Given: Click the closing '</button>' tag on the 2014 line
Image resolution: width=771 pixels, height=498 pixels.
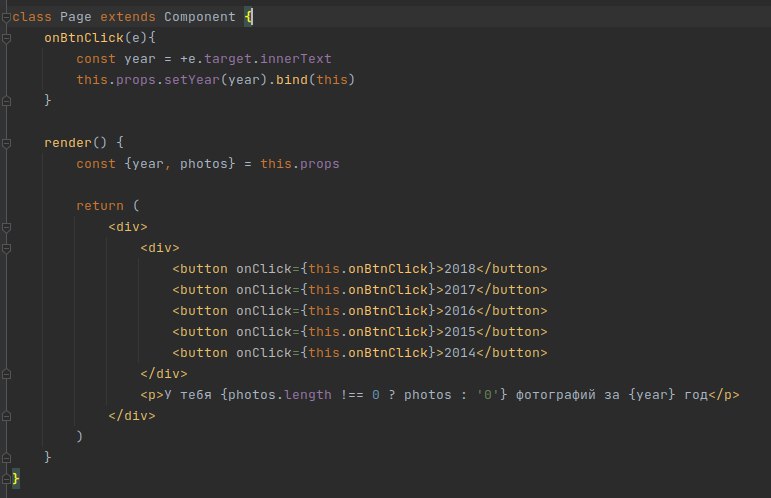Looking at the screenshot, I should (512, 353).
